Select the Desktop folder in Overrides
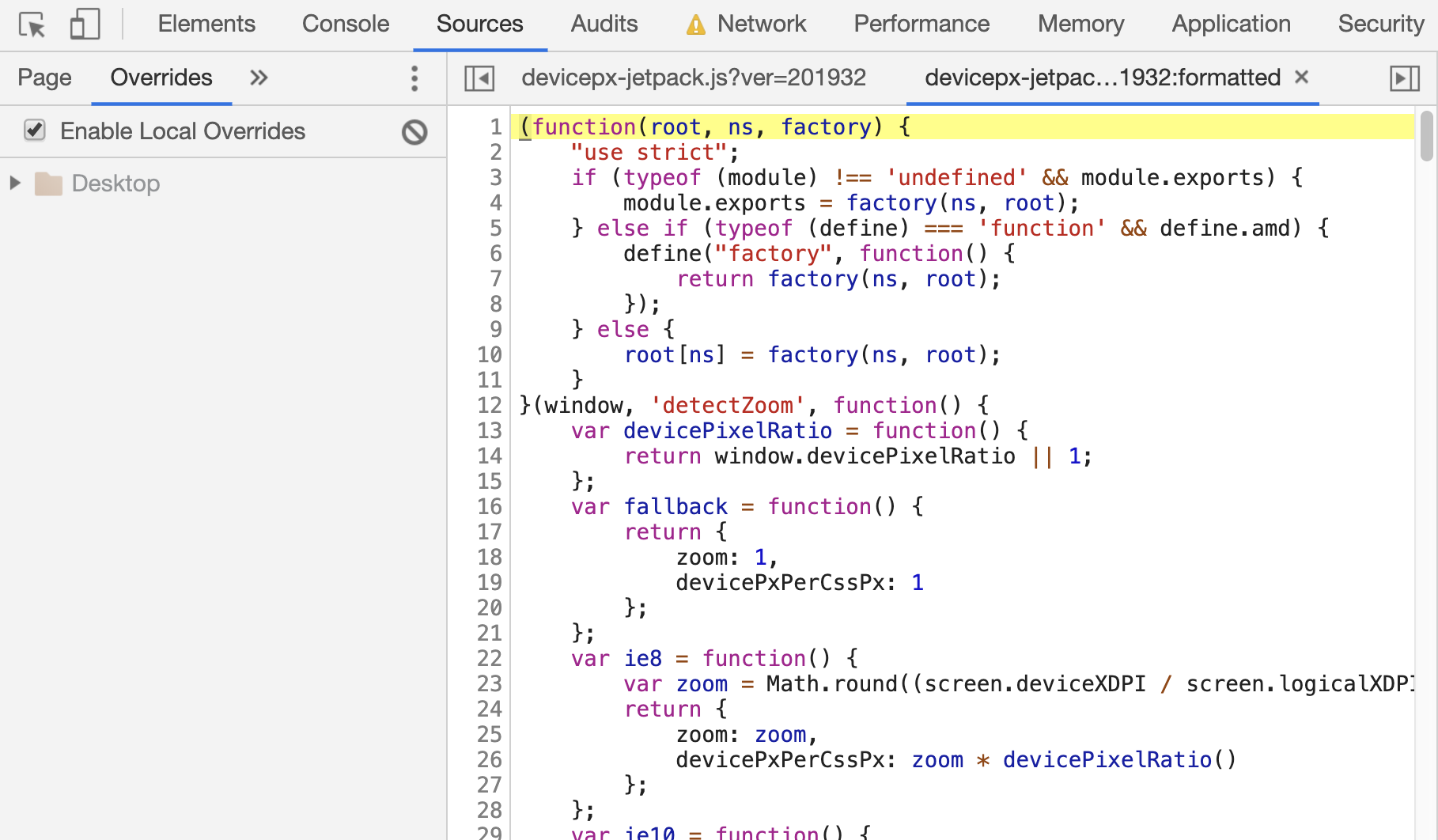 [115, 184]
